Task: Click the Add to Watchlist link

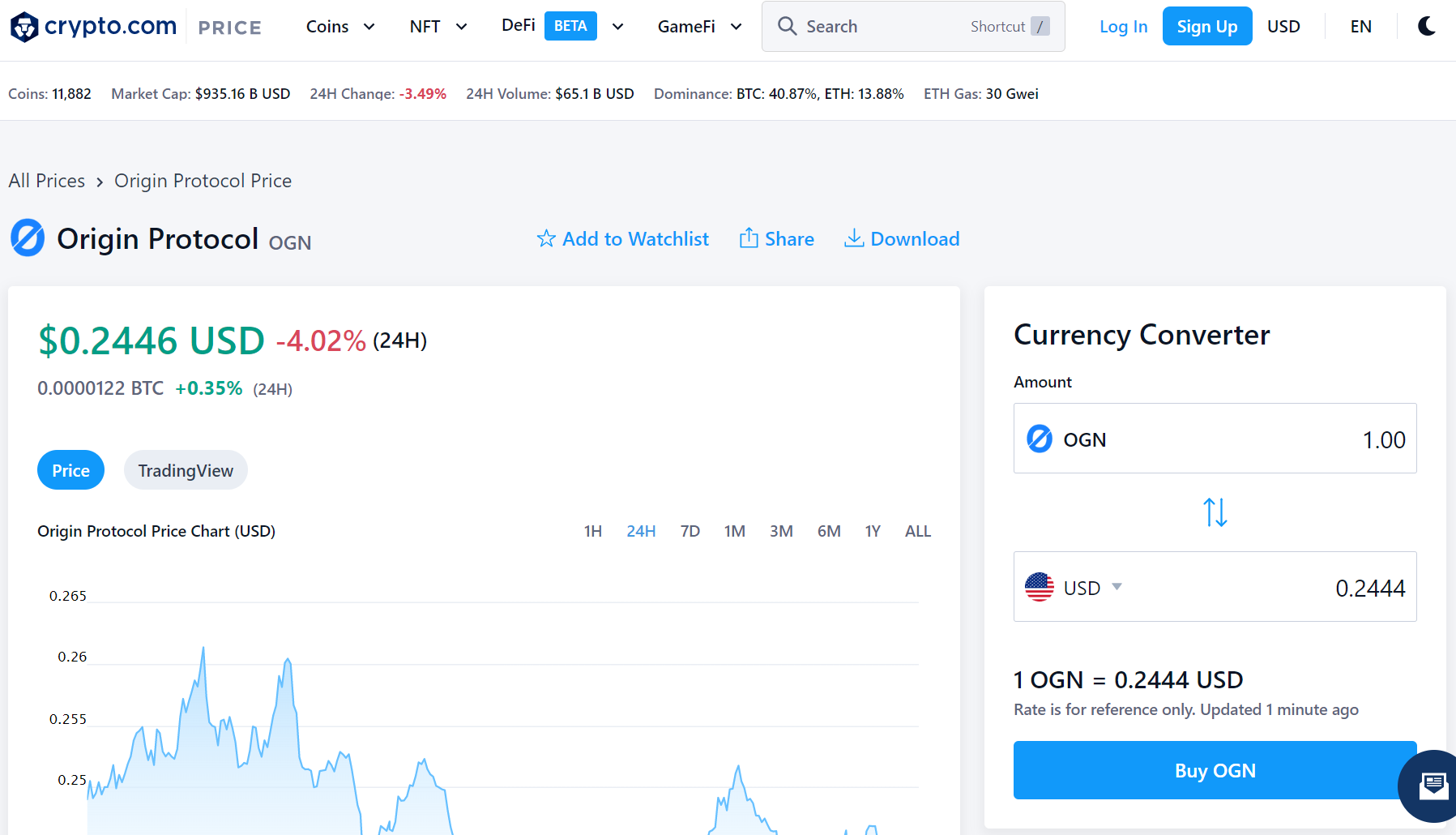Action: (635, 238)
